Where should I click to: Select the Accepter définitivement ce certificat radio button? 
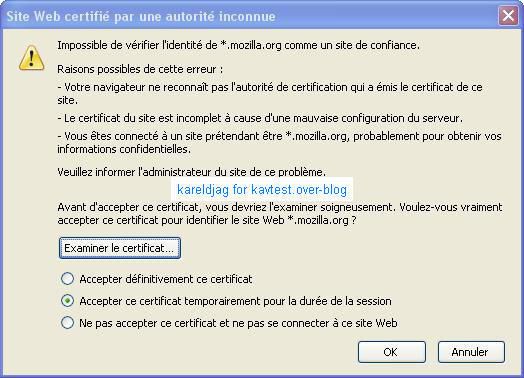68,279
